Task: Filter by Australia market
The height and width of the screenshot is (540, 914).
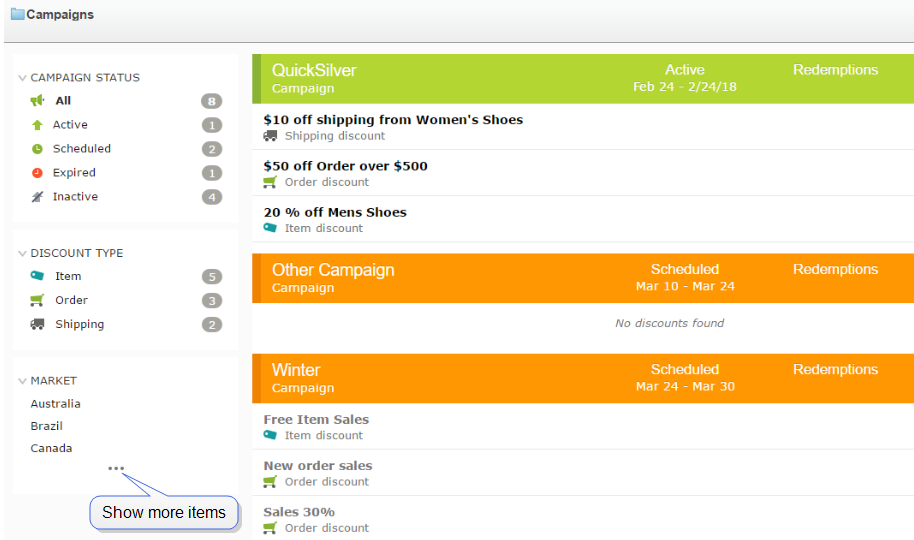Action: (x=55, y=404)
